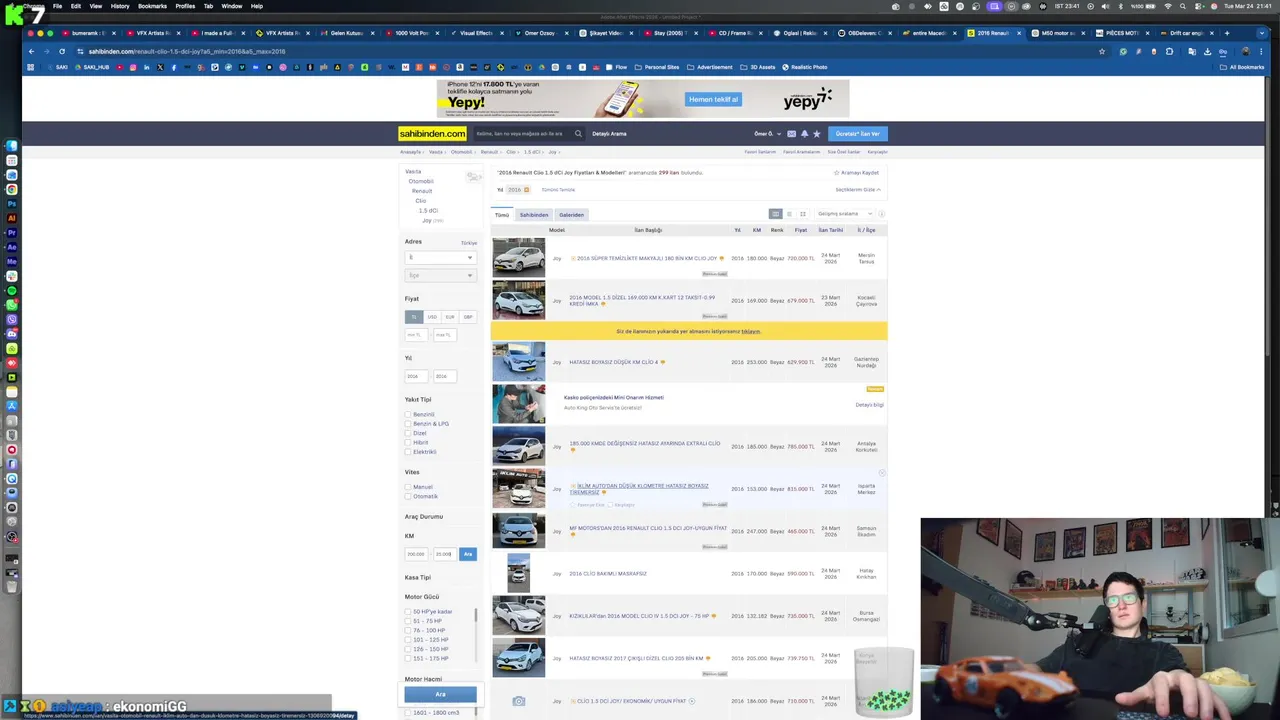Screen dimensions: 1280x720
Task: Remove the 2016 year filter tag
Action: click(x=526, y=189)
